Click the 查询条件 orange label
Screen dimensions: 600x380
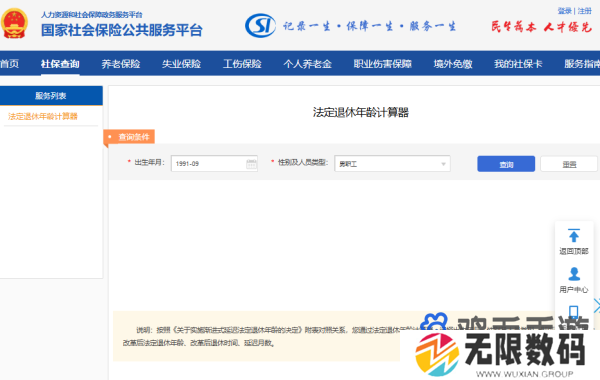pos(129,137)
